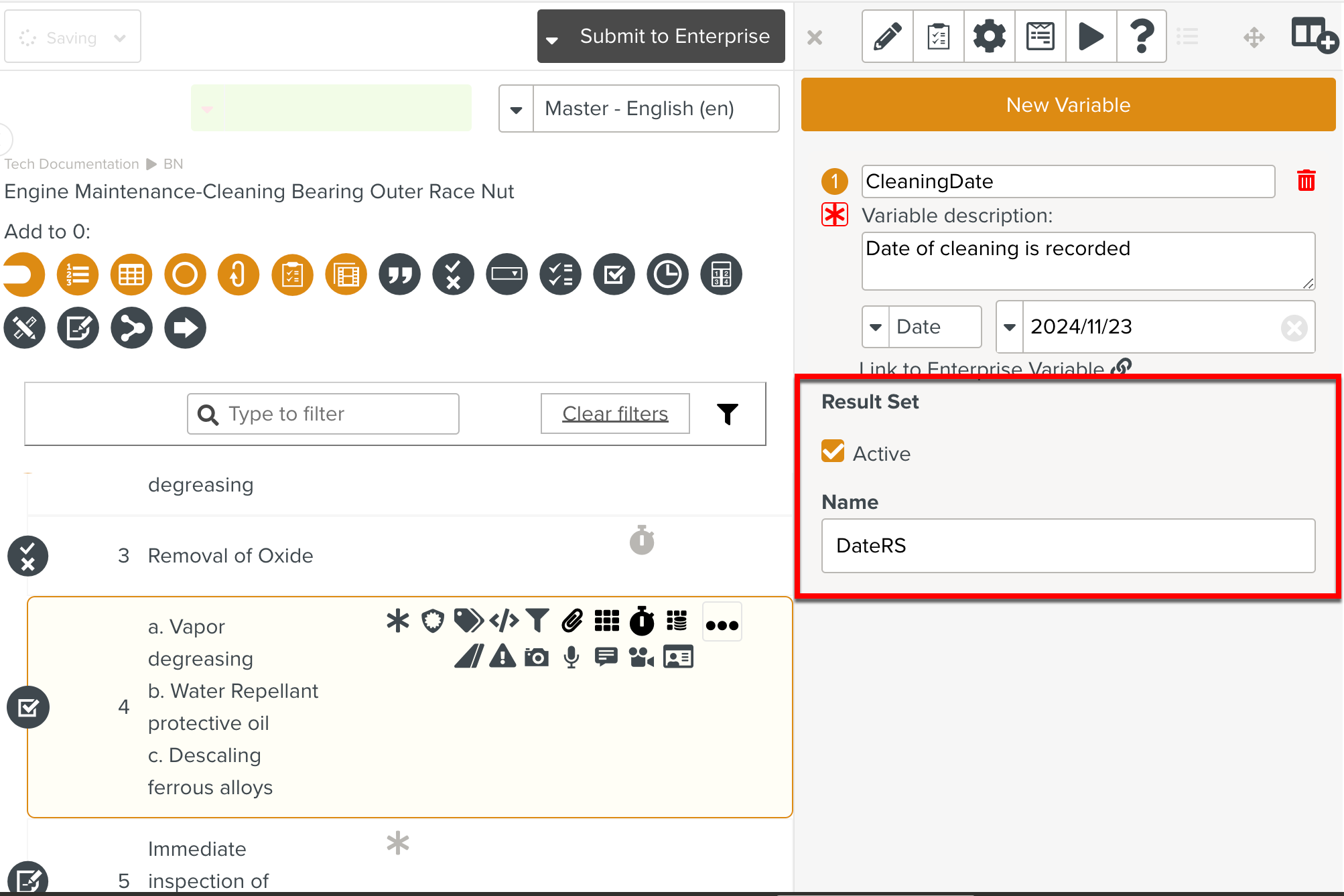Open the more options ellipsis on step 4
1344x896 pixels.
click(722, 624)
